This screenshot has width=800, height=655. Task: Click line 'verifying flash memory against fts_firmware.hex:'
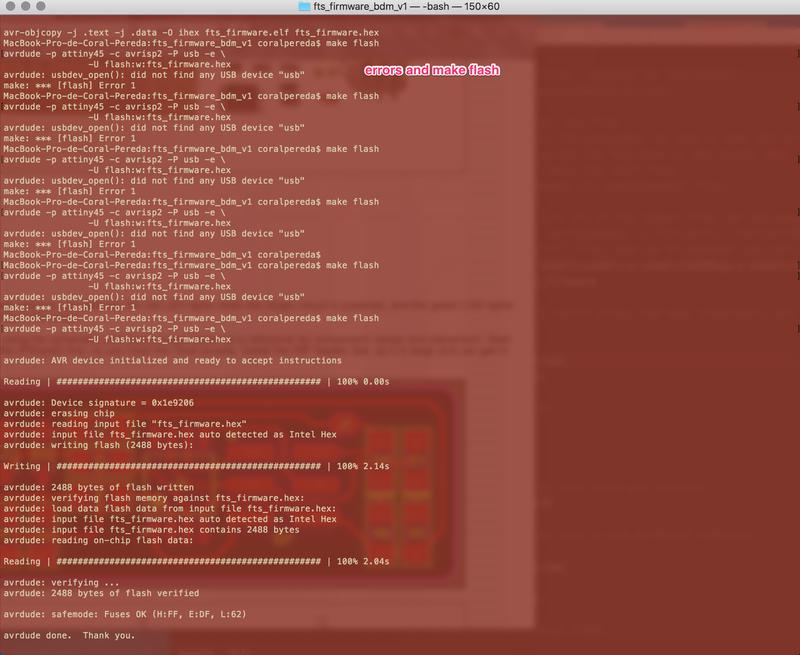click(x=154, y=498)
